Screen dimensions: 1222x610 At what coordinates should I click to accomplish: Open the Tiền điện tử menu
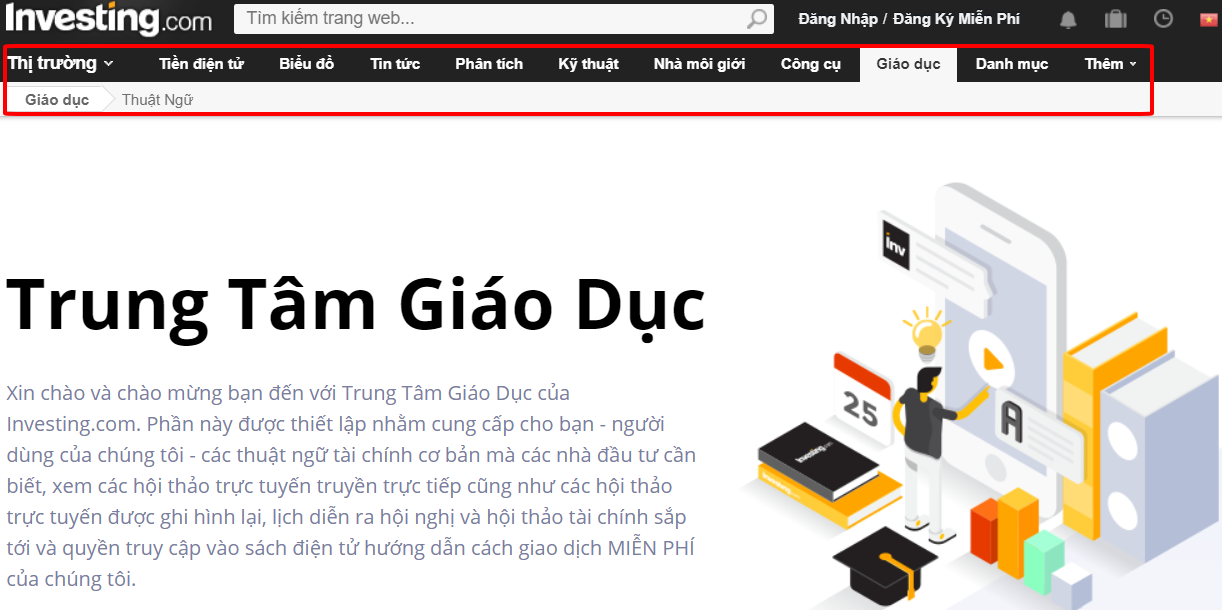(x=201, y=64)
